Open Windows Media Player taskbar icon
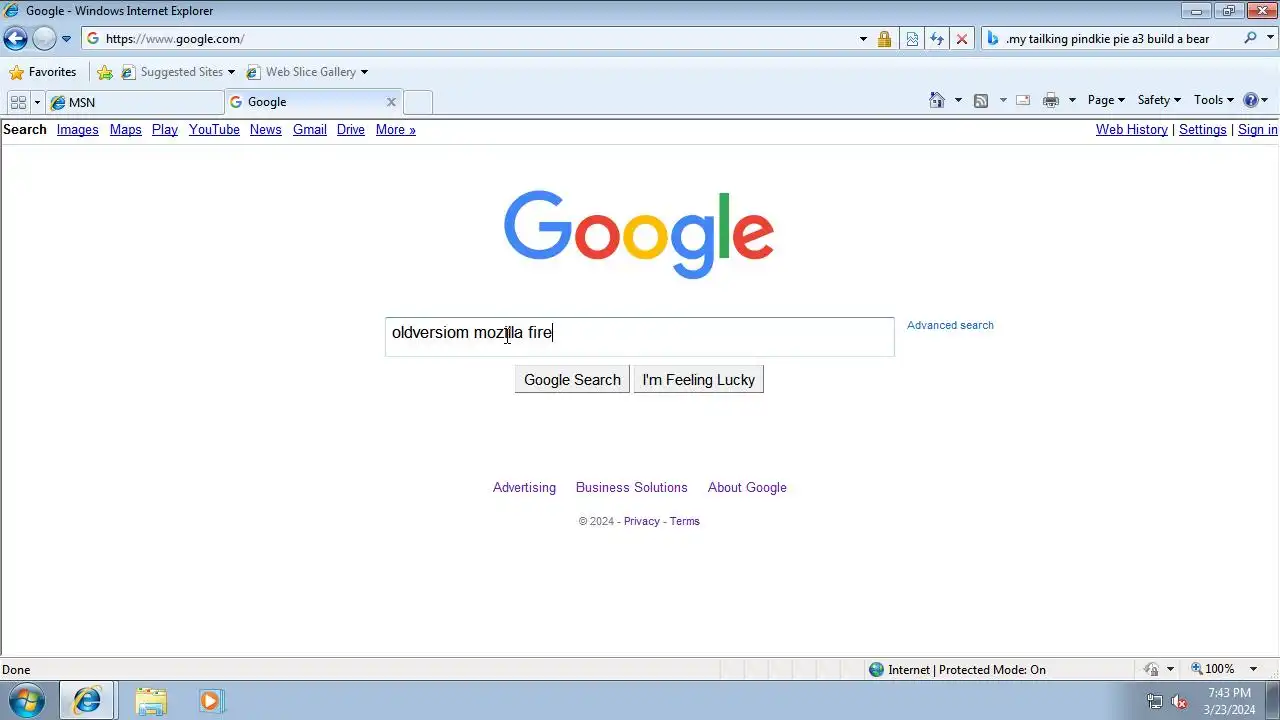Screen dimensions: 1280x720 coord(210,701)
